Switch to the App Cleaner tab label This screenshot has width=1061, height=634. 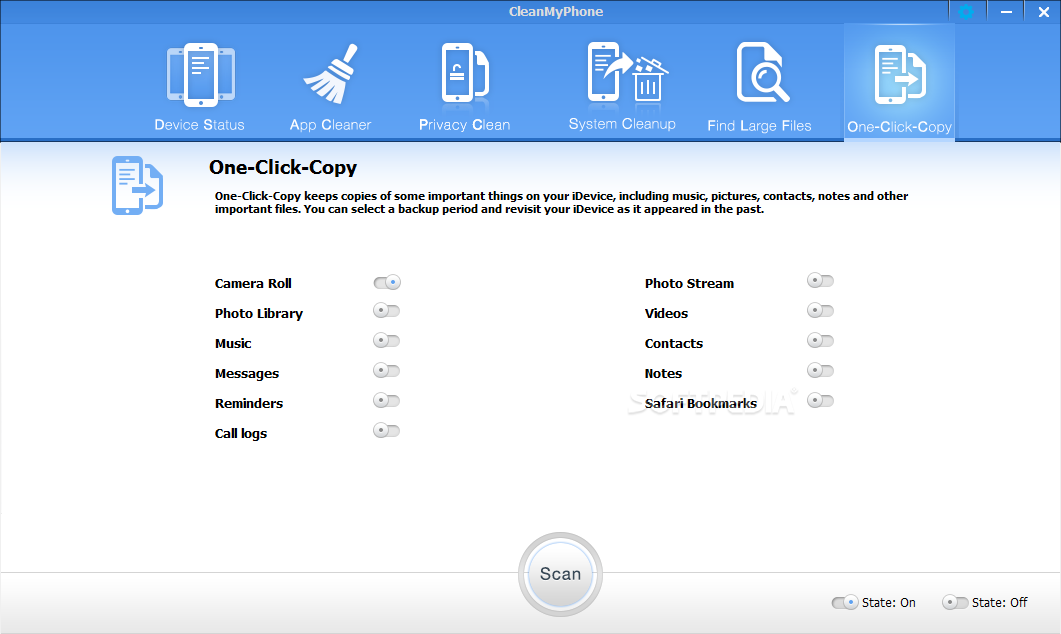click(x=330, y=124)
